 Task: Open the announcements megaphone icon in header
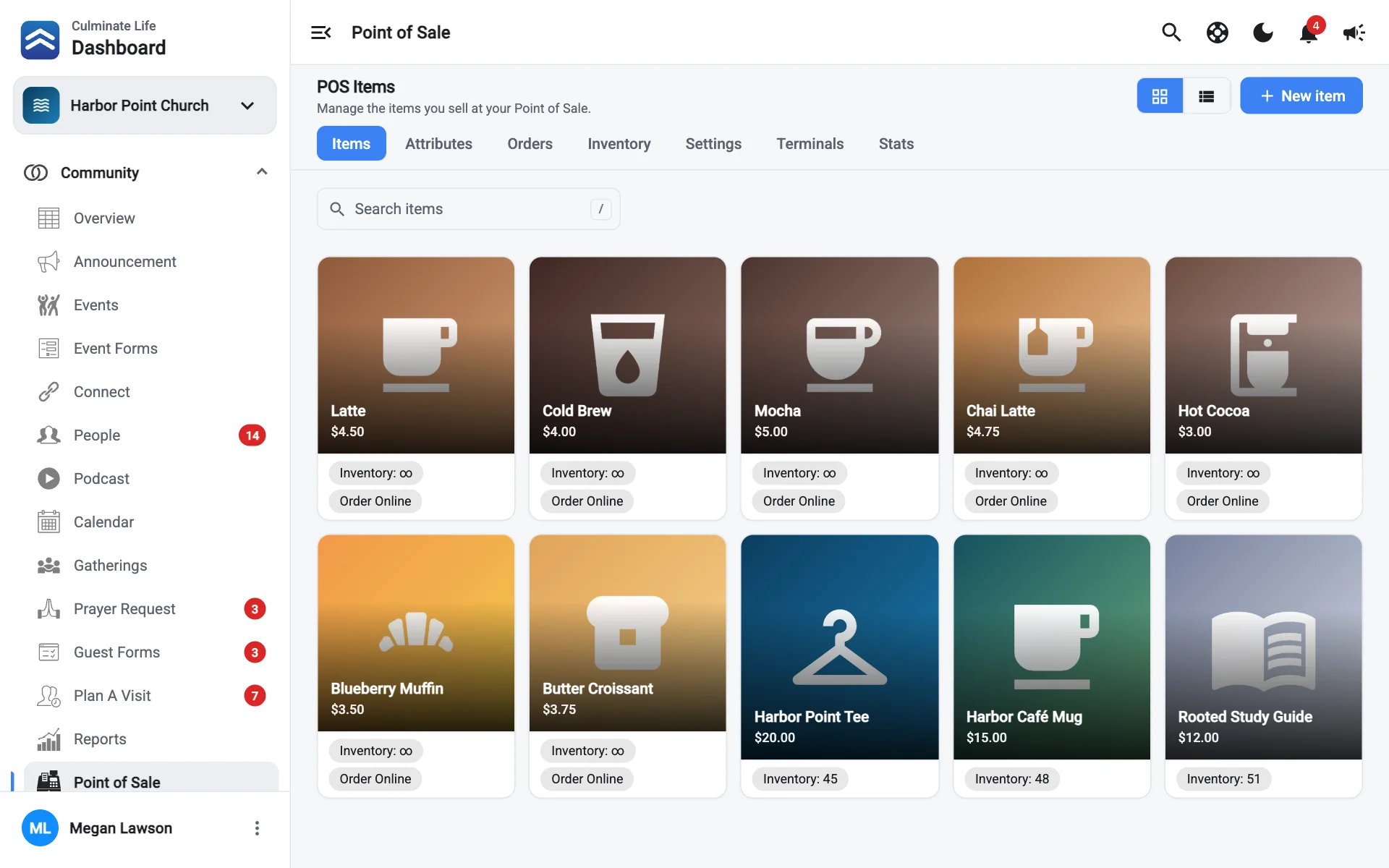click(x=1354, y=33)
